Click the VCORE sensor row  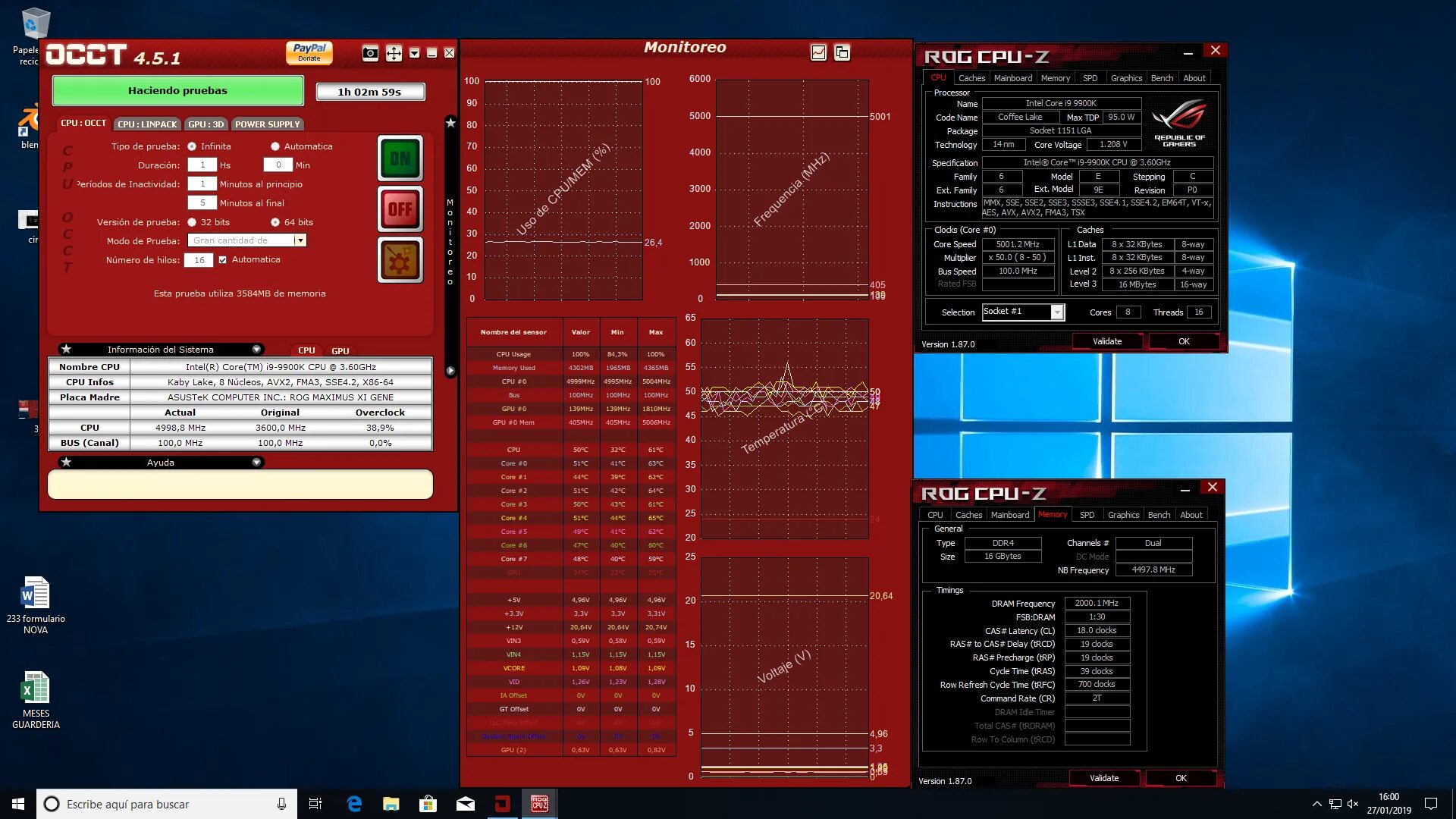(x=571, y=668)
